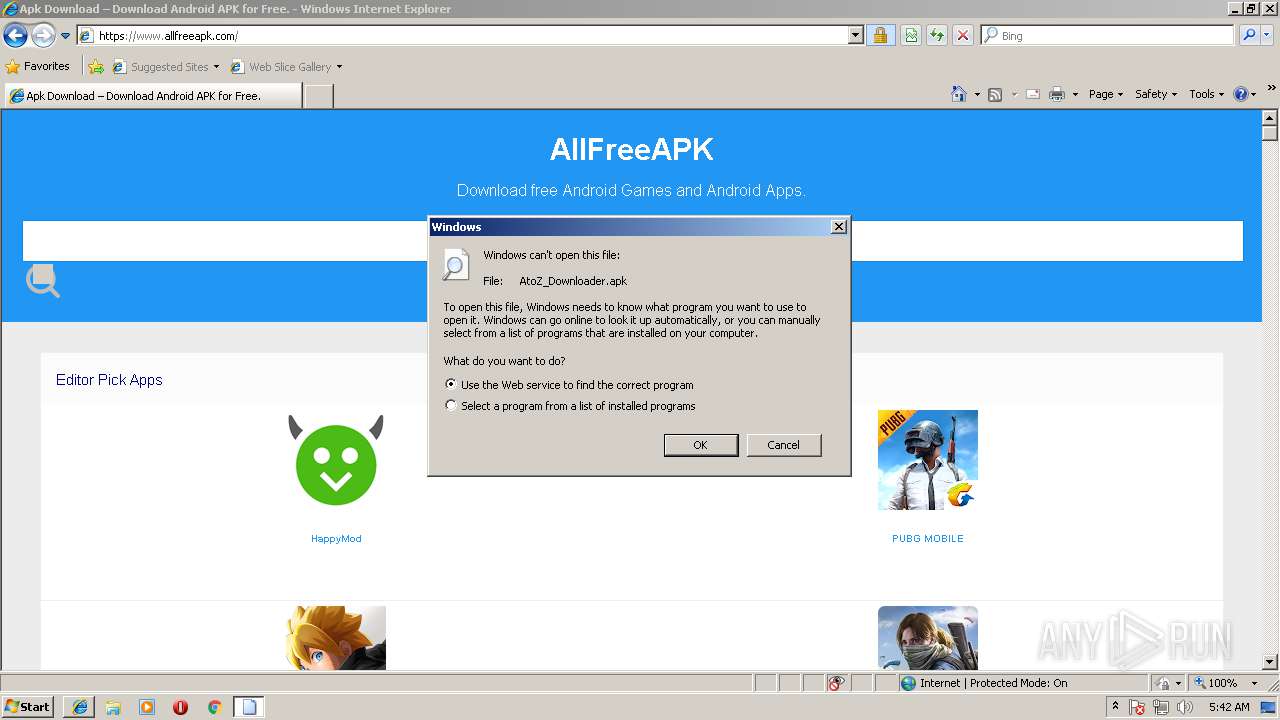Screen dimensions: 1280x720
Task: Choose Select a program from list radio option
Action: click(570, 406)
